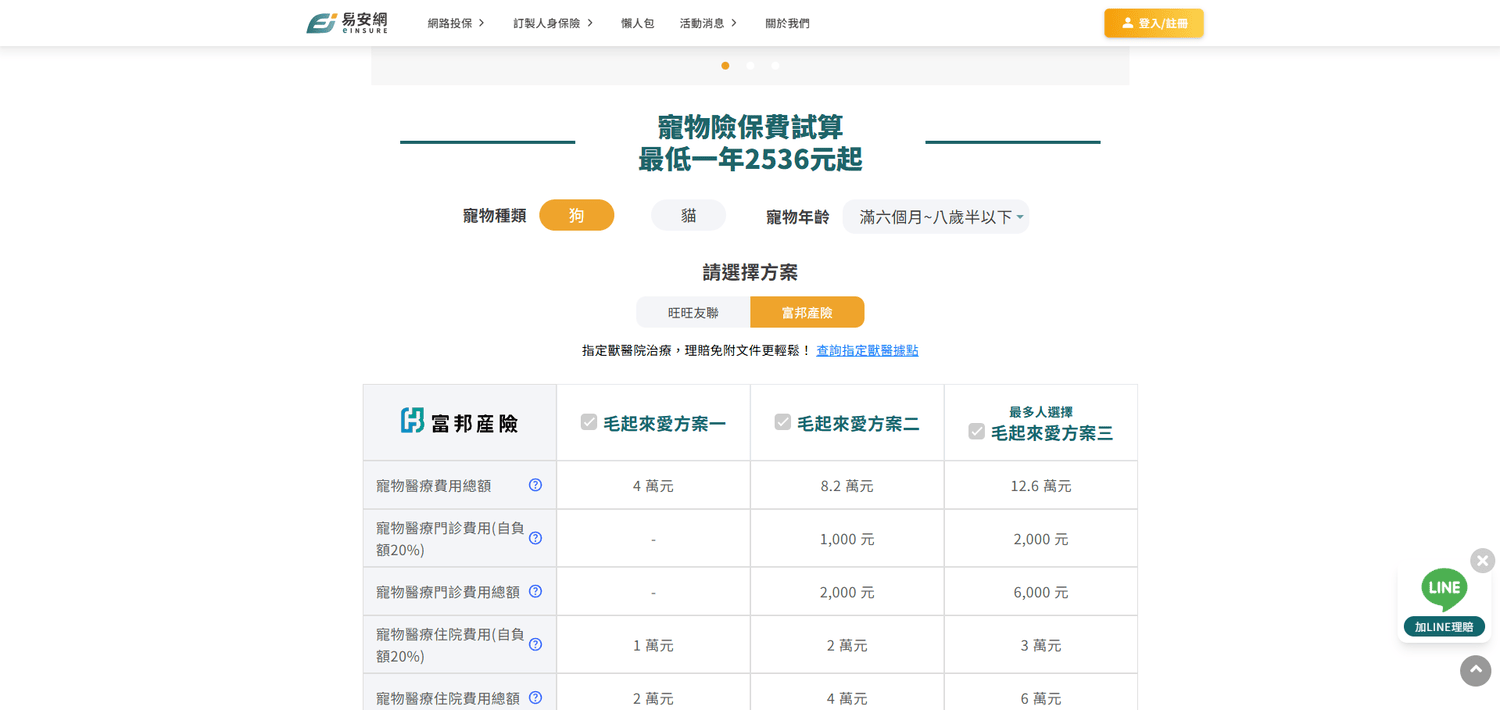Viewport: 1500px width, 710px height.
Task: Open the 寵物年齡 dropdown
Action: [936, 216]
